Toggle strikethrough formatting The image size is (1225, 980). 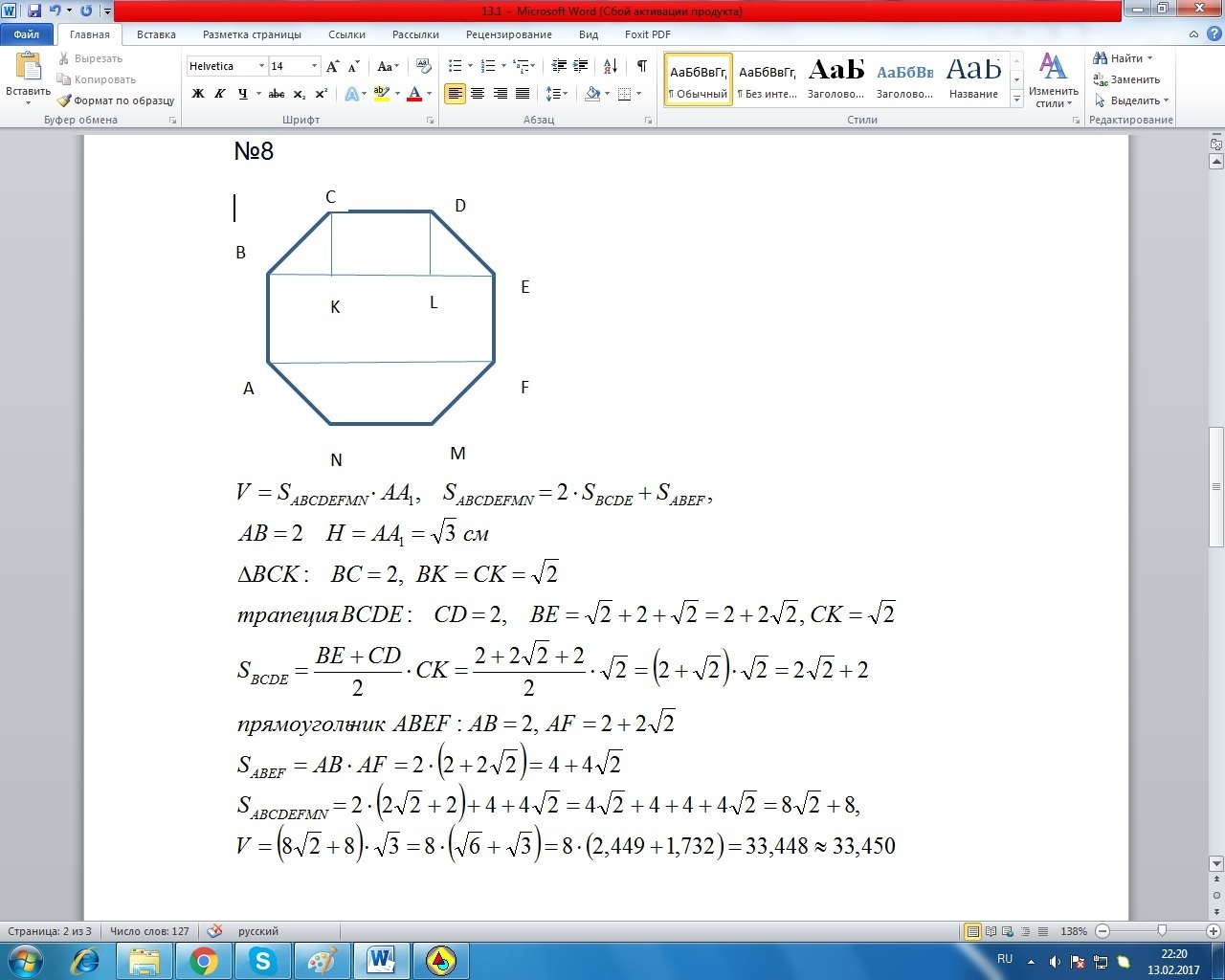[277, 94]
